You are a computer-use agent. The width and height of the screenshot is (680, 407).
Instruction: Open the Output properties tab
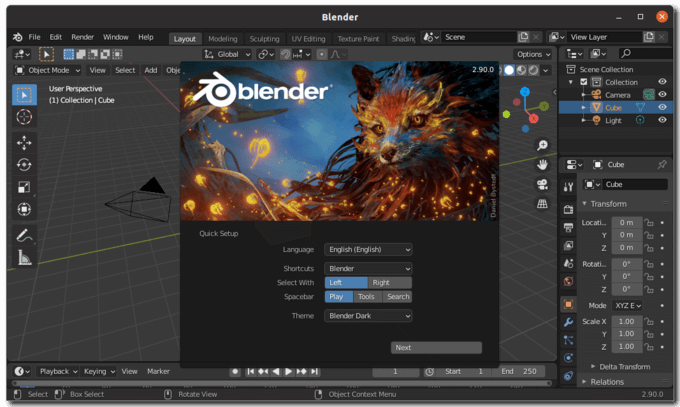pyautogui.click(x=568, y=227)
